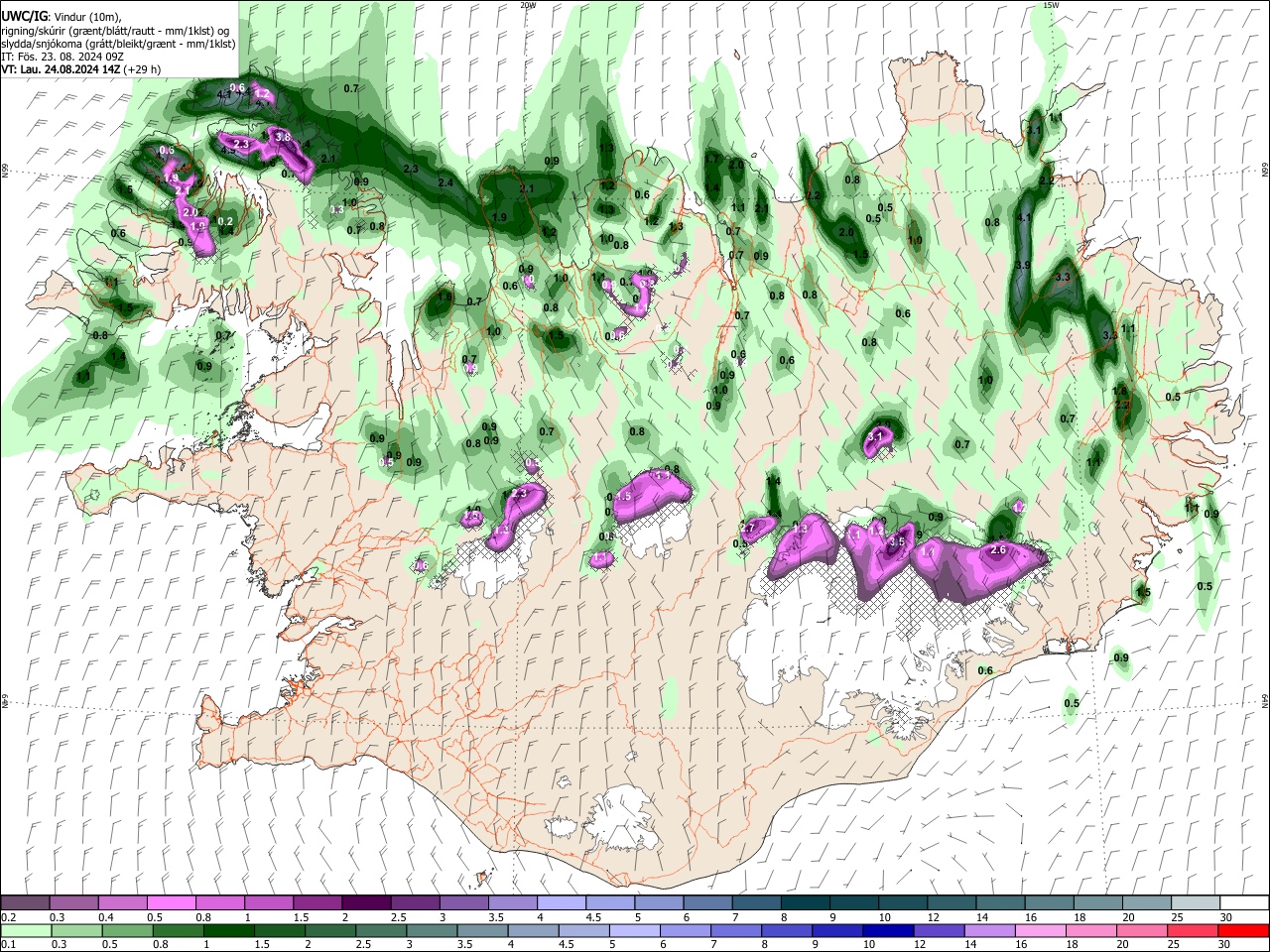Click the darkest purple snow-scale swatch between 2 and 2.5
The image size is (1270, 952).
(365, 903)
